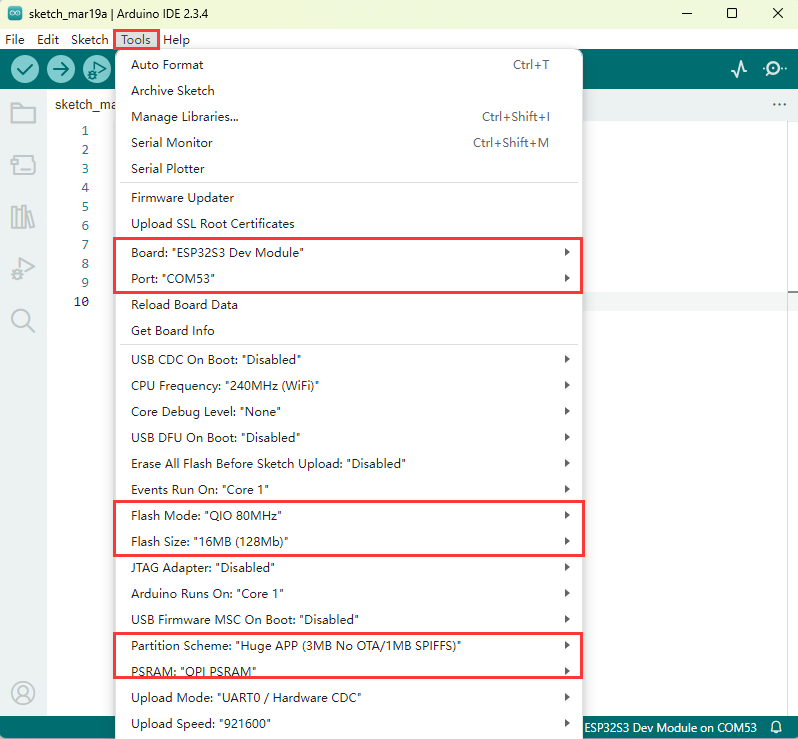Click the Arduino IDE app logo
The width and height of the screenshot is (798, 739).
click(x=15, y=13)
